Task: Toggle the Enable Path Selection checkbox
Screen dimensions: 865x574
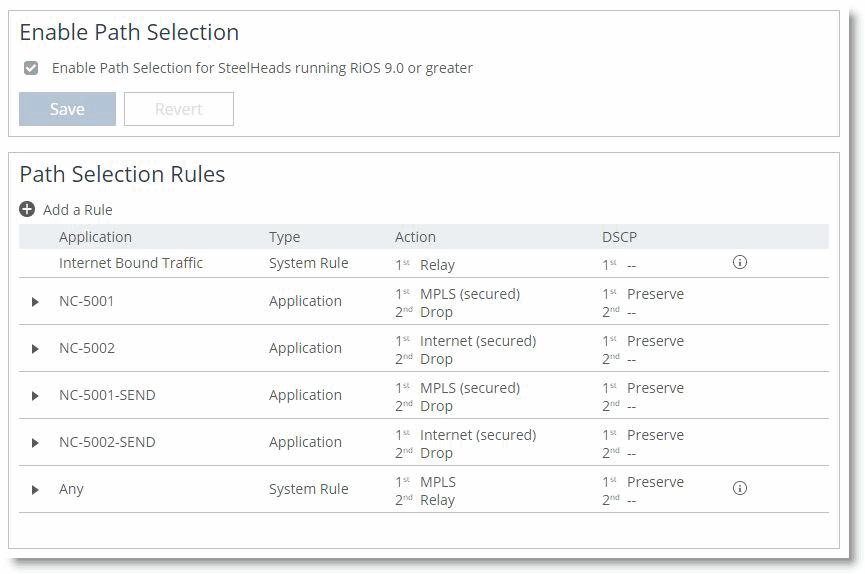Action: click(x=31, y=68)
